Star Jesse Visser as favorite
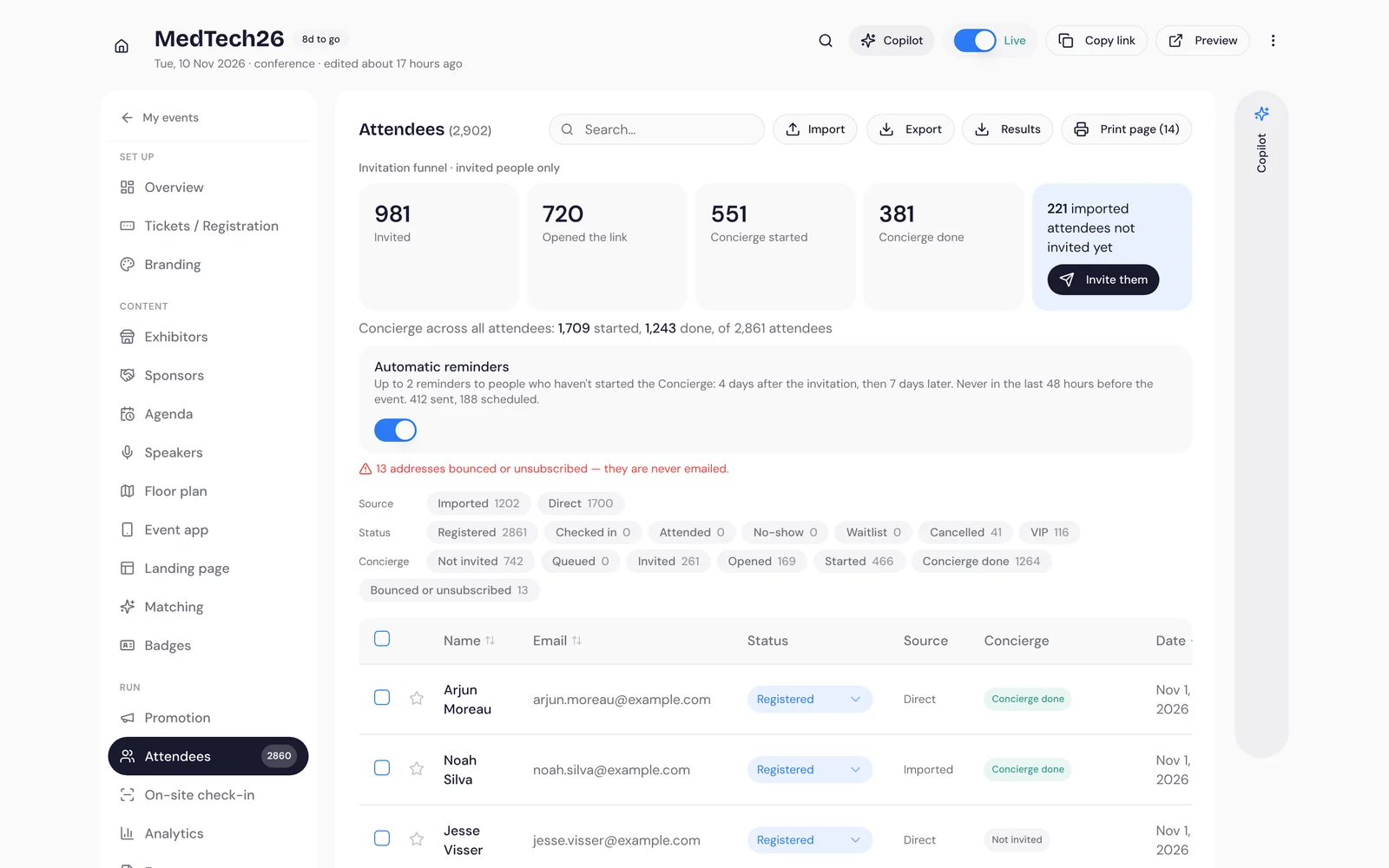1389x868 pixels. coord(417,838)
